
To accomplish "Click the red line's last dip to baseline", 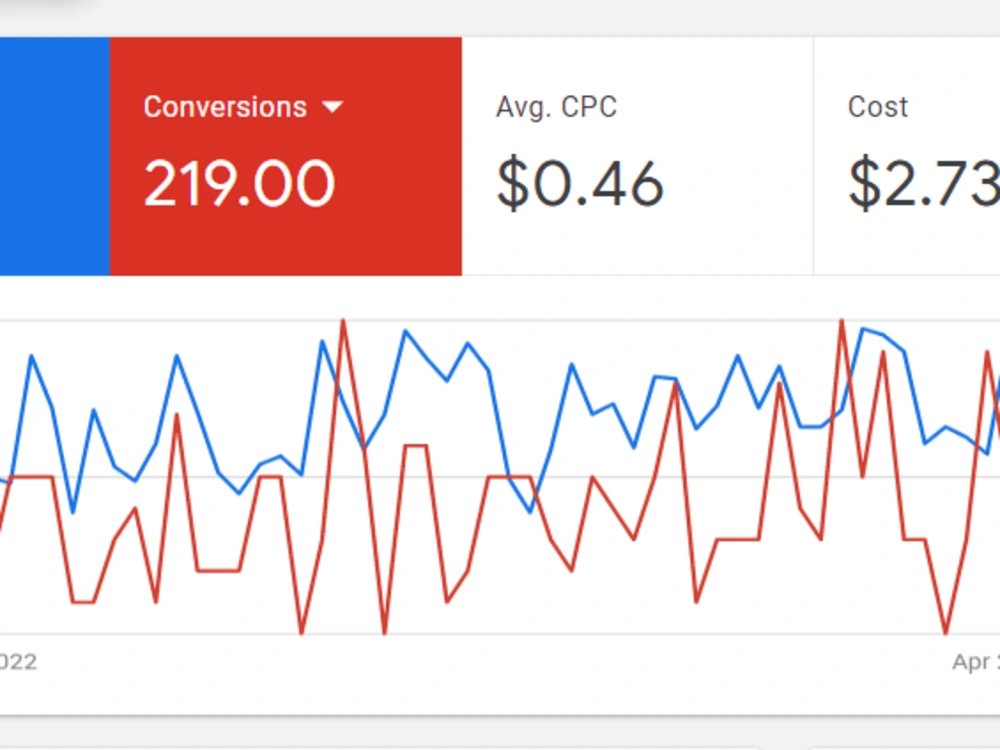I will click(x=945, y=632).
